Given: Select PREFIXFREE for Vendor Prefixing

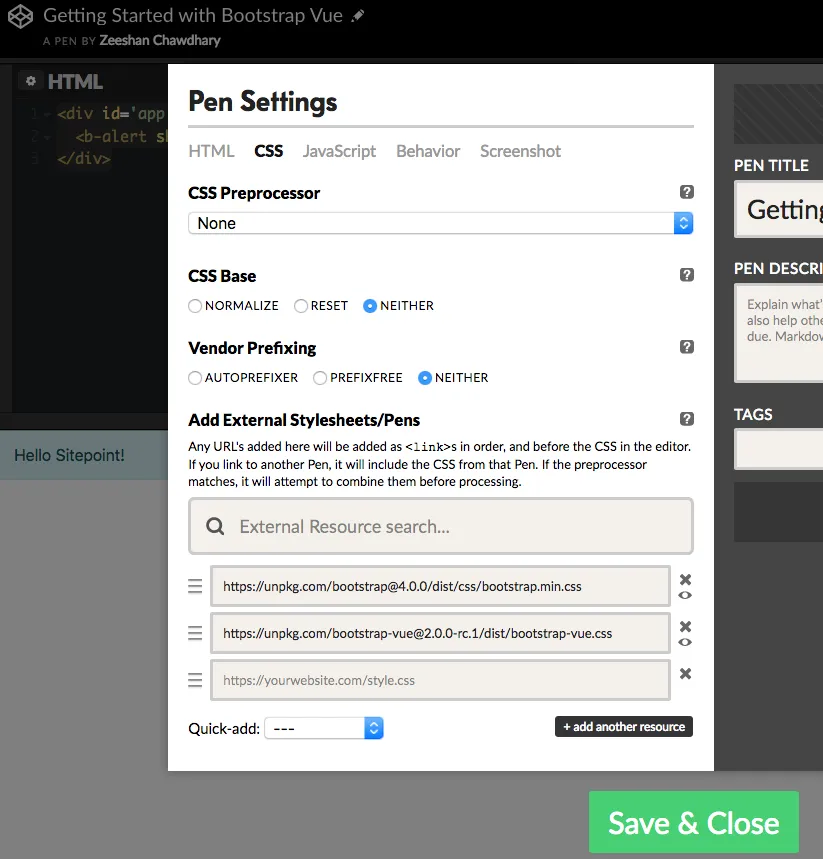Looking at the screenshot, I should 320,378.
